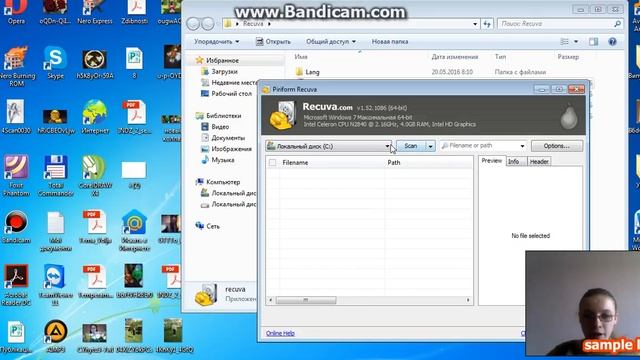This screenshot has width=640, height=360.
Task: Open the Zdibnosti PDF desktop file
Action: click(x=135, y=11)
